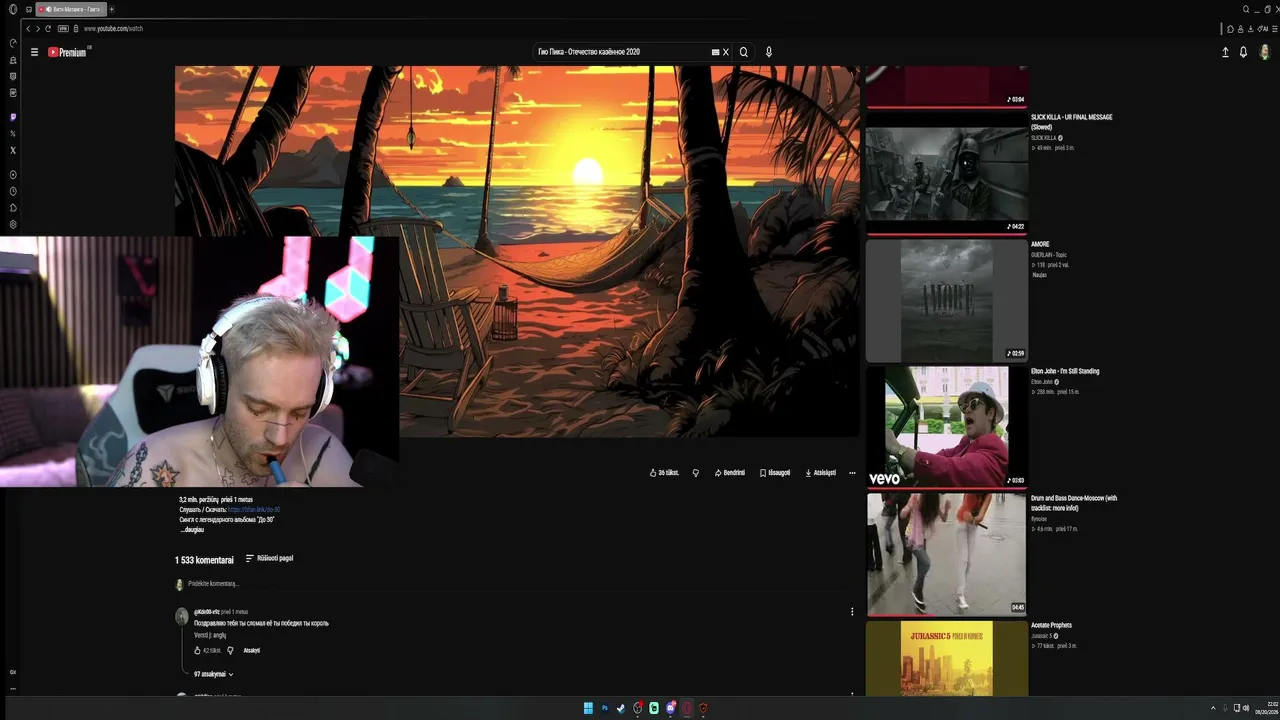Run search with magnifying glass button
Viewport: 1280px width, 720px height.
click(743, 52)
